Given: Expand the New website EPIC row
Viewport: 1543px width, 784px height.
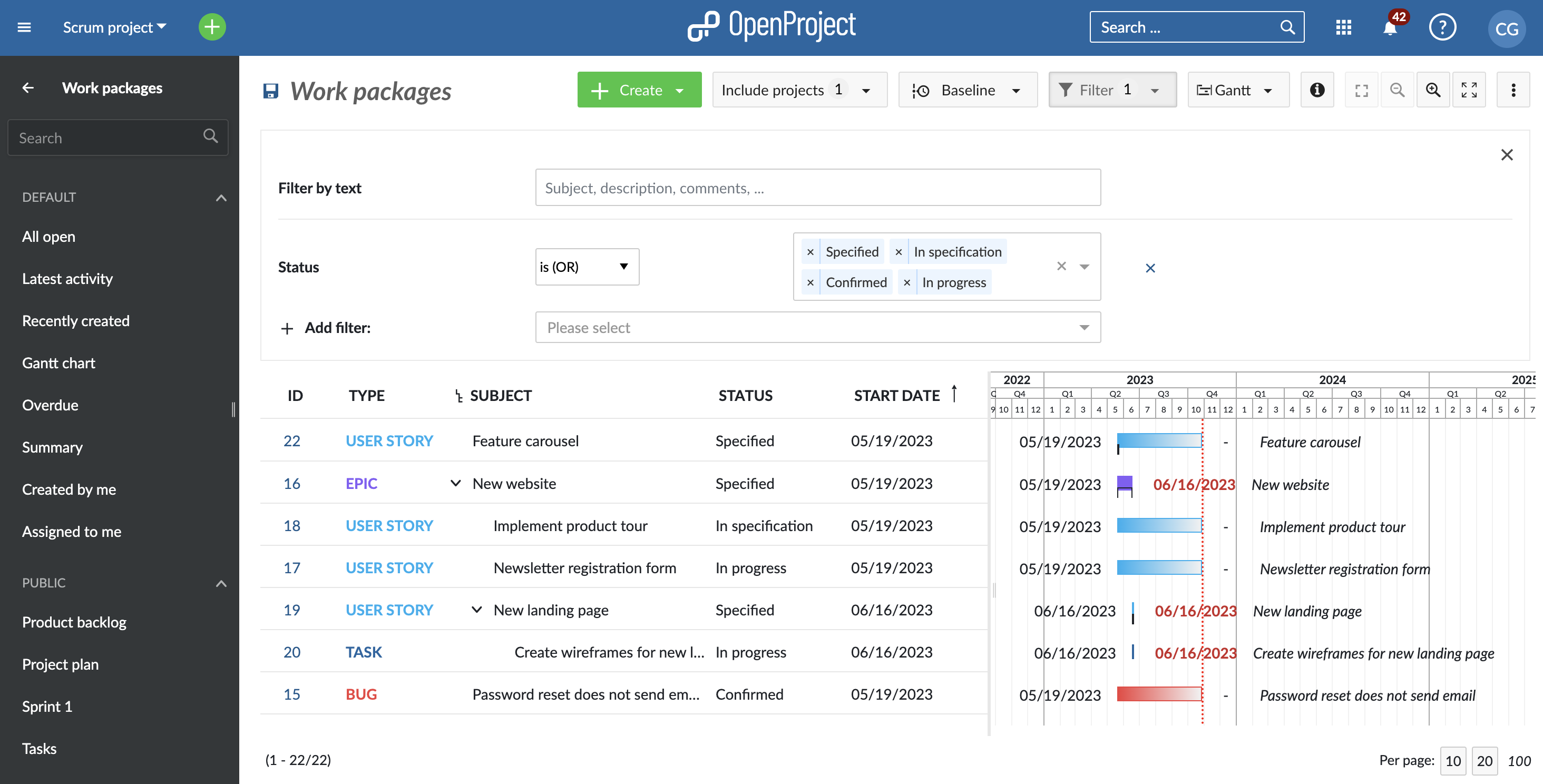Looking at the screenshot, I should tap(455, 483).
